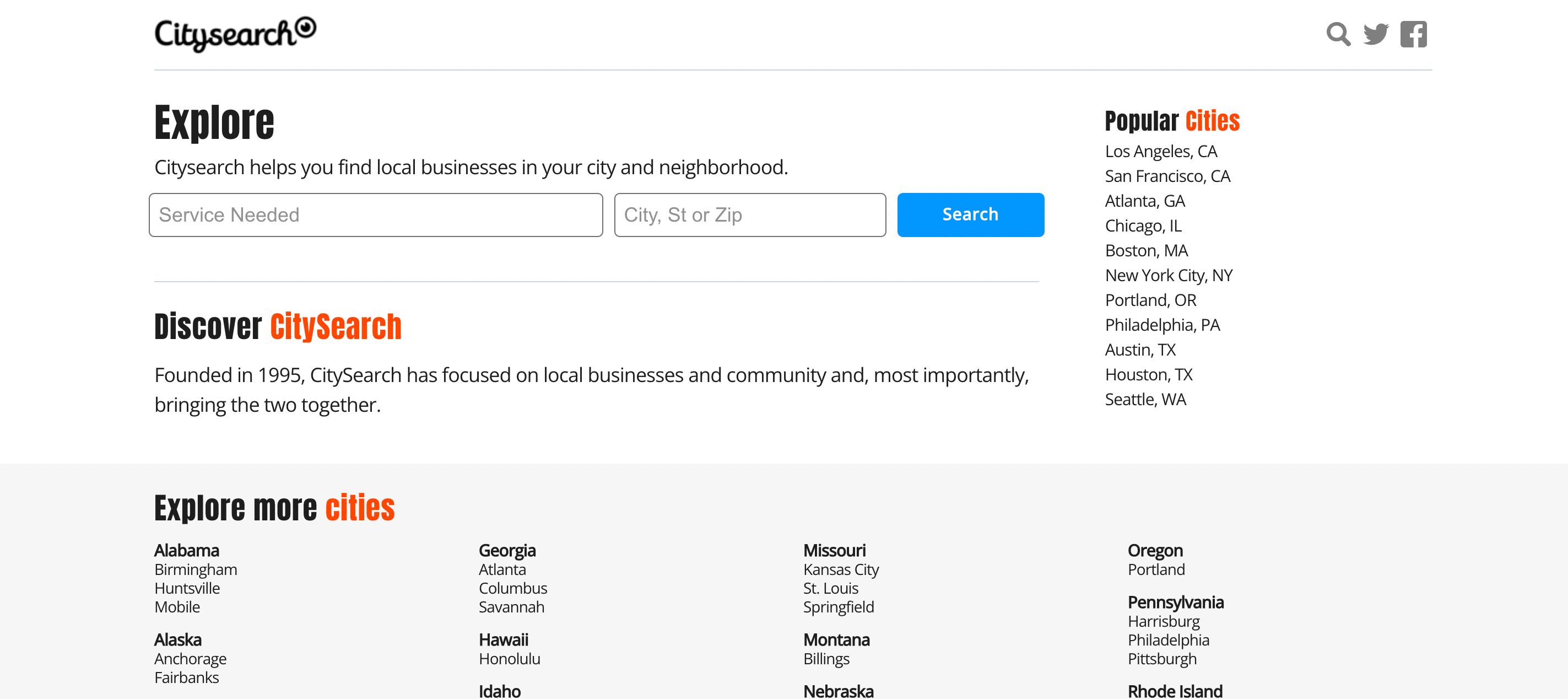
Task: Select Honolulu under Hawaii
Action: click(x=510, y=658)
